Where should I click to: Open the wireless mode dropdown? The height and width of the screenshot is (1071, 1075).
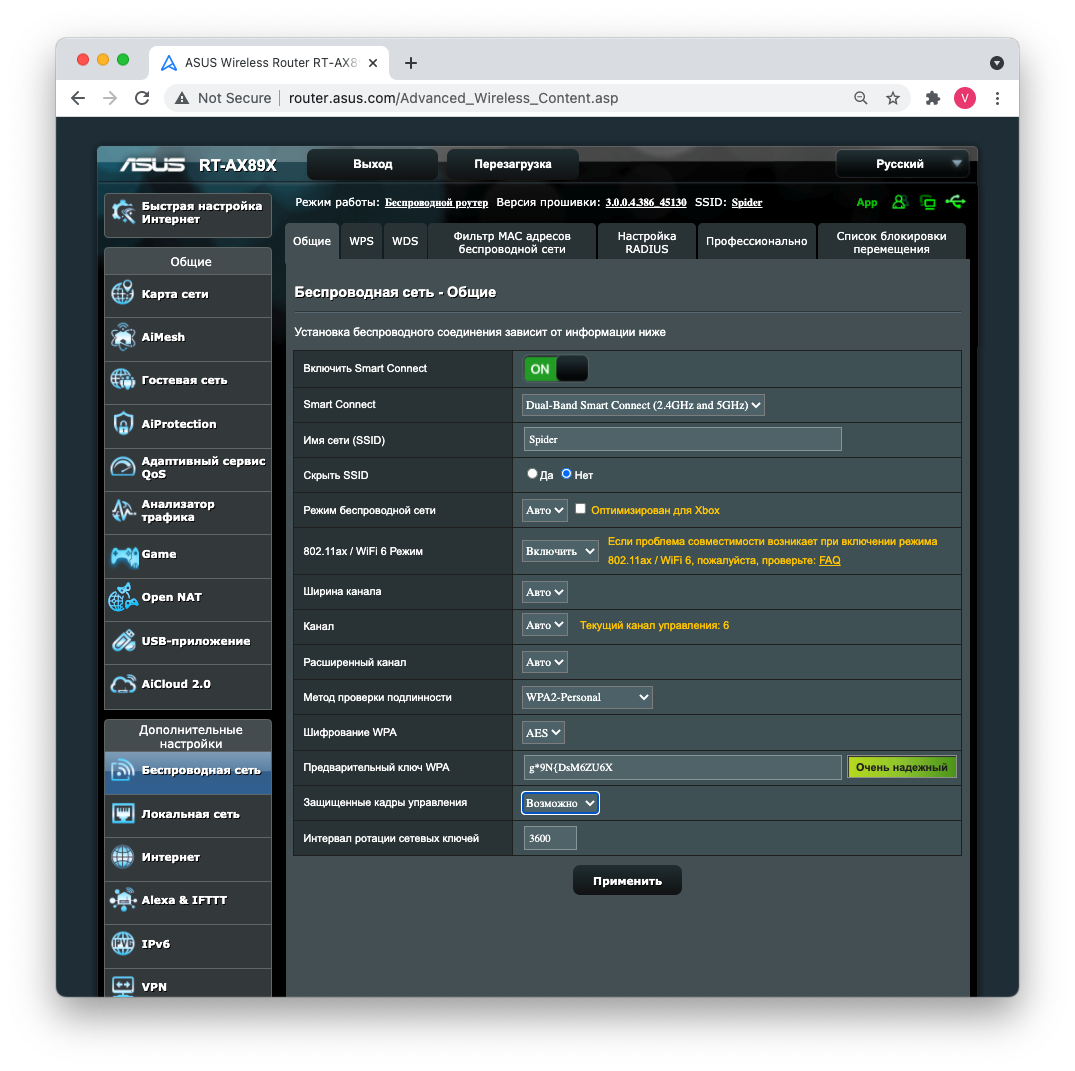point(544,510)
